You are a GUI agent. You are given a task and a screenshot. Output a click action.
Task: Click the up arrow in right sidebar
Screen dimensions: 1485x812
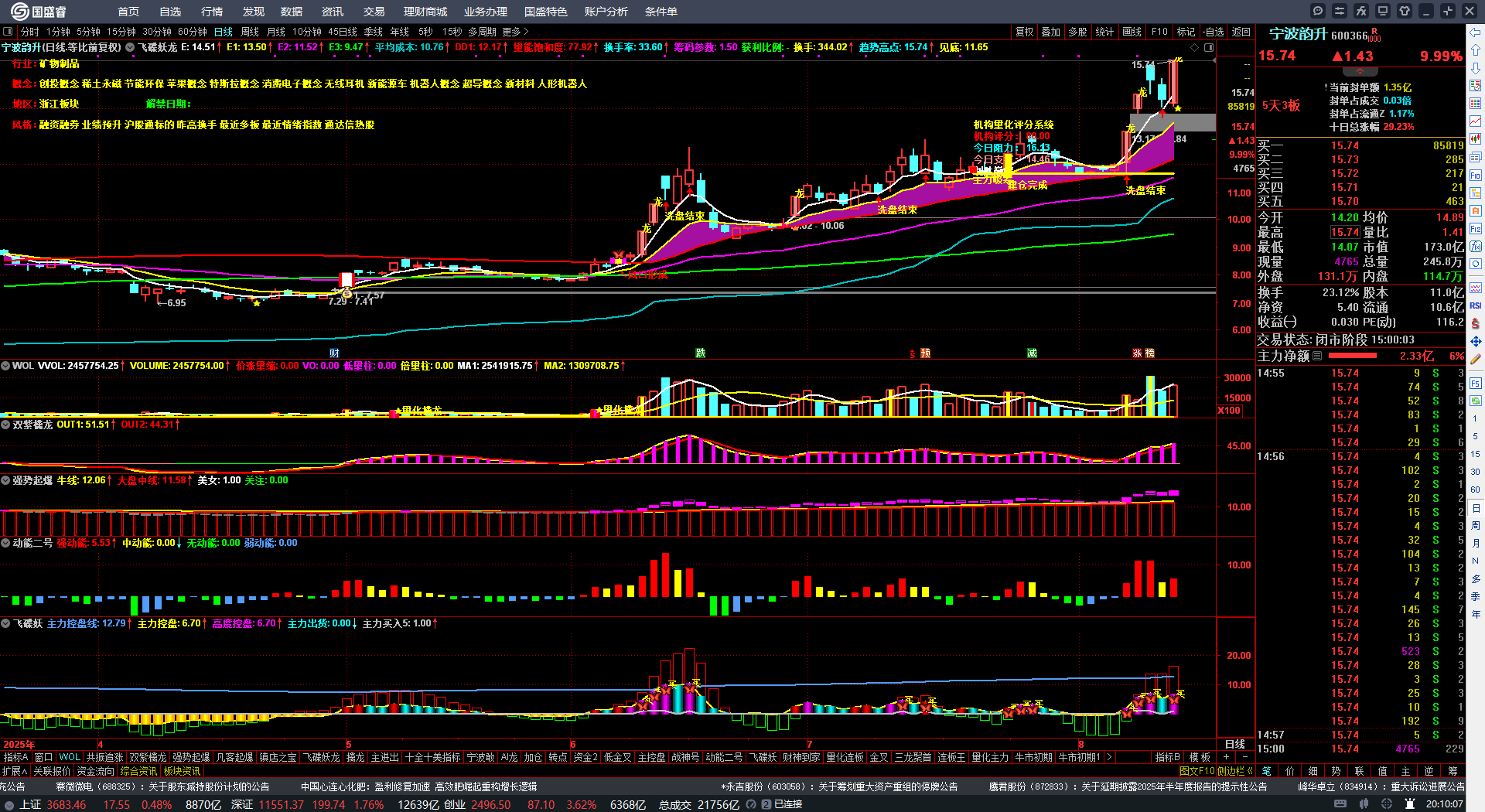coord(1476,50)
